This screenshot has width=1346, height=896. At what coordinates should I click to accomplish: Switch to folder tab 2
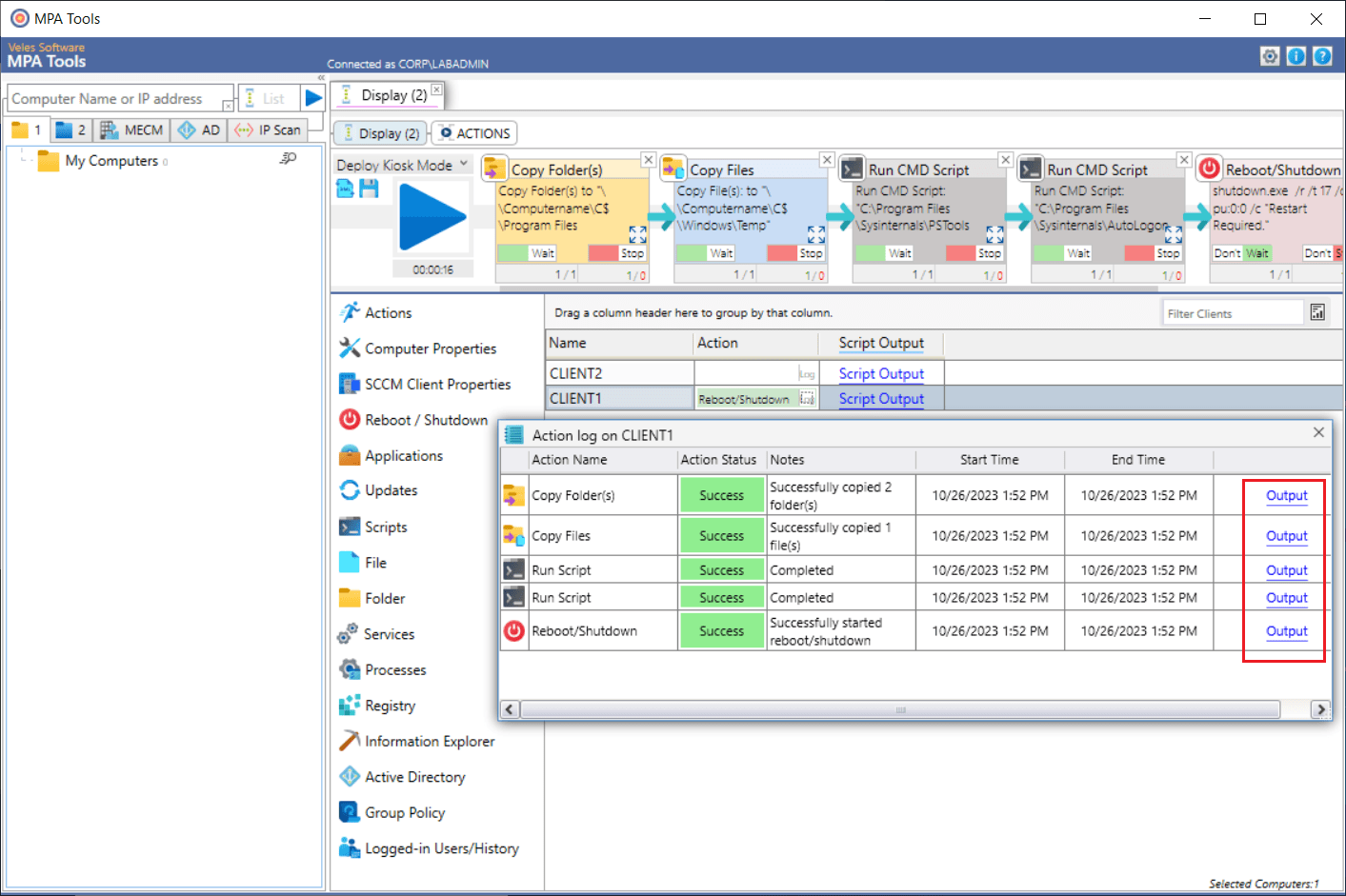coord(71,129)
